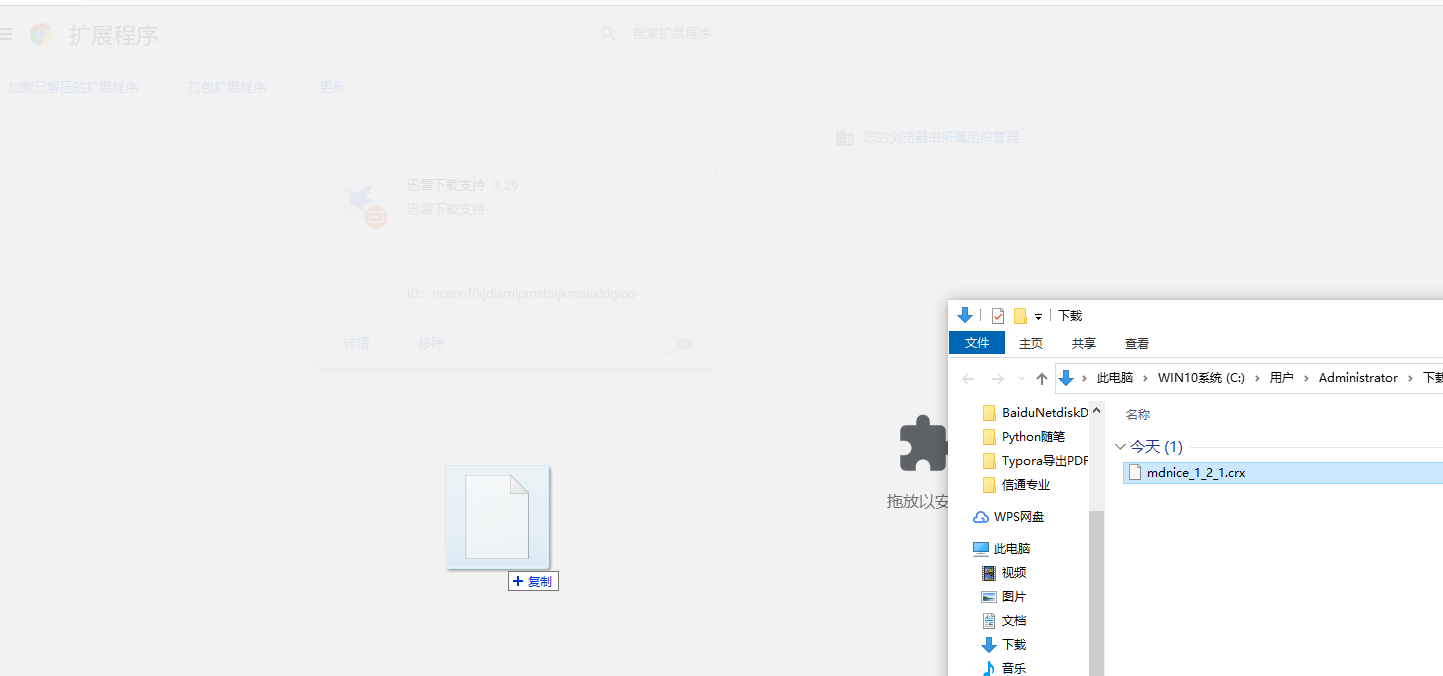Click the Chrome logo beside 扩展程序 title
Image resolution: width=1443 pixels, height=676 pixels.
click(x=41, y=34)
